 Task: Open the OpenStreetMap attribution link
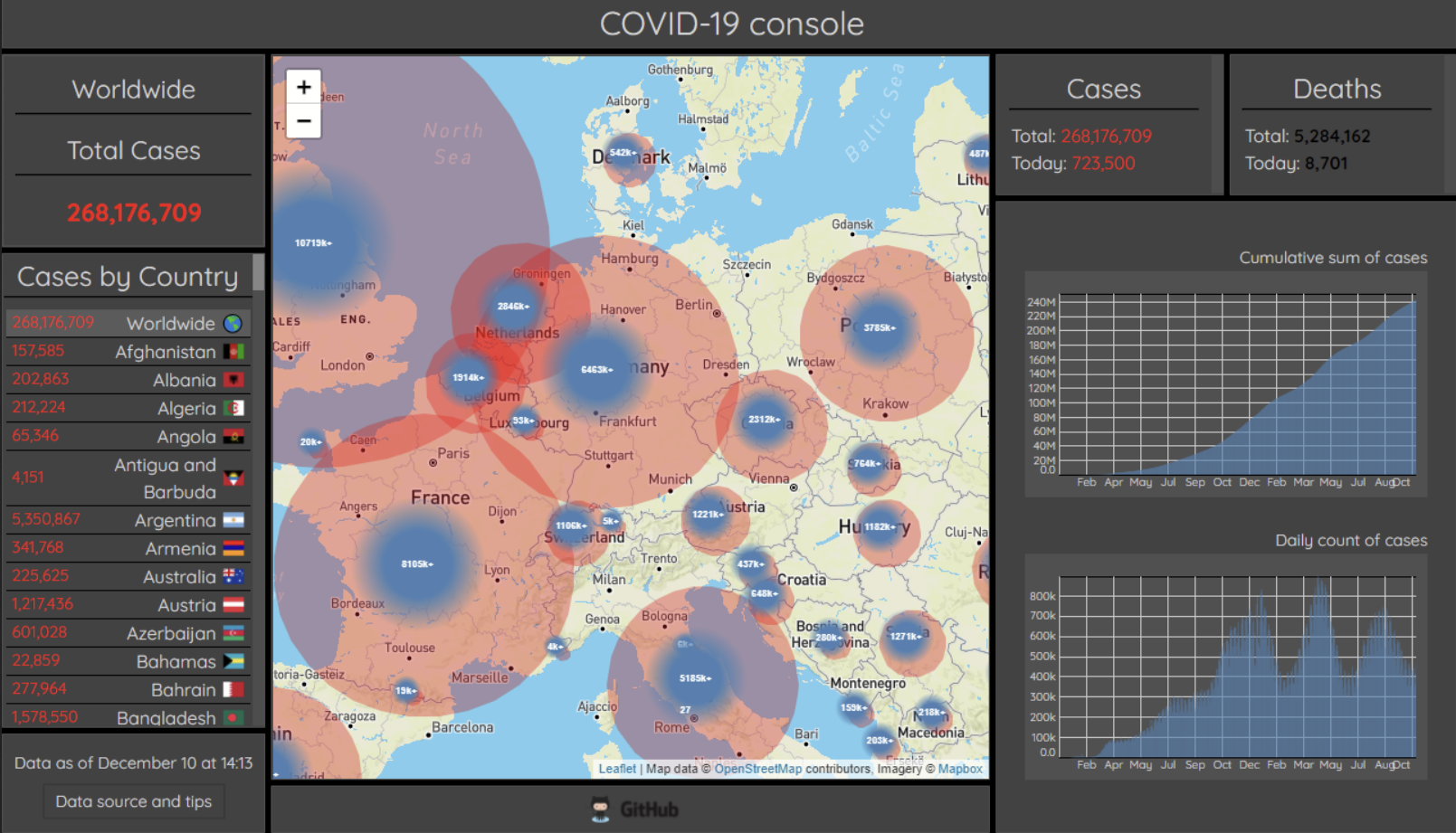click(757, 769)
